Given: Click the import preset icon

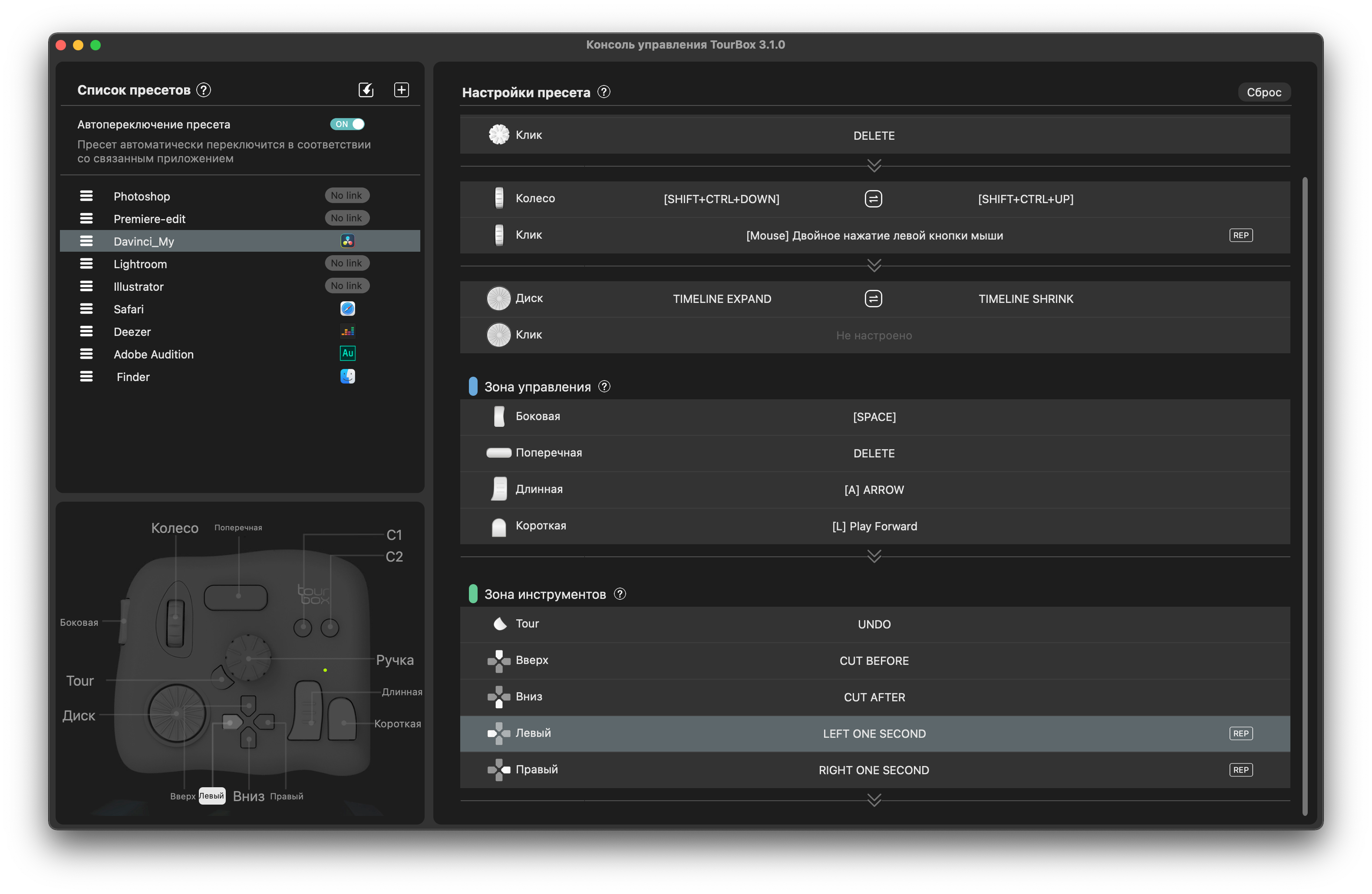Looking at the screenshot, I should point(366,90).
